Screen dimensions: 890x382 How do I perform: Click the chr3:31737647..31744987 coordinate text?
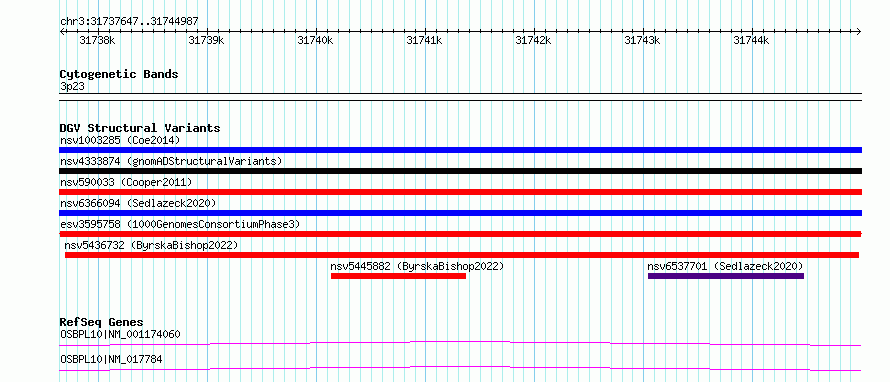[129, 22]
